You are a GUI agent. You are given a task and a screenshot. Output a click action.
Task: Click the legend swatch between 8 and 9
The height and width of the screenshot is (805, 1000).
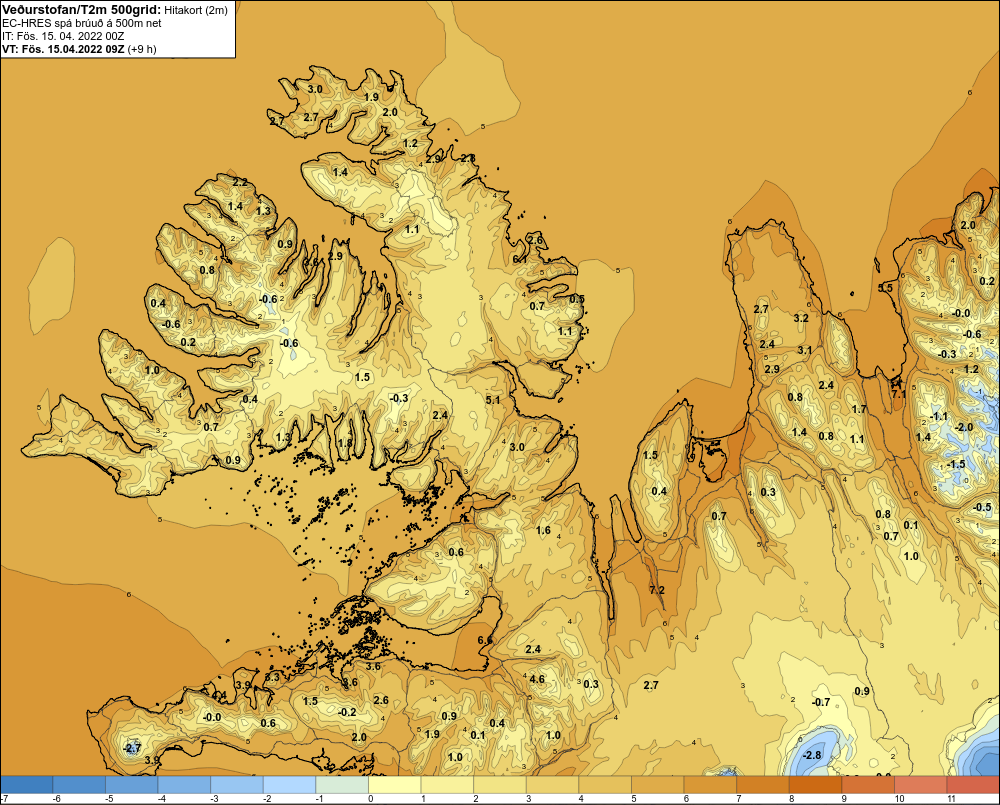point(816,785)
